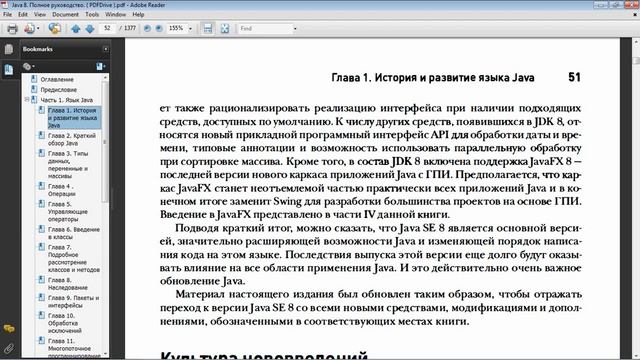Open the zoom level dropdown arrow
This screenshot has height=360, width=640.
(x=190, y=29)
